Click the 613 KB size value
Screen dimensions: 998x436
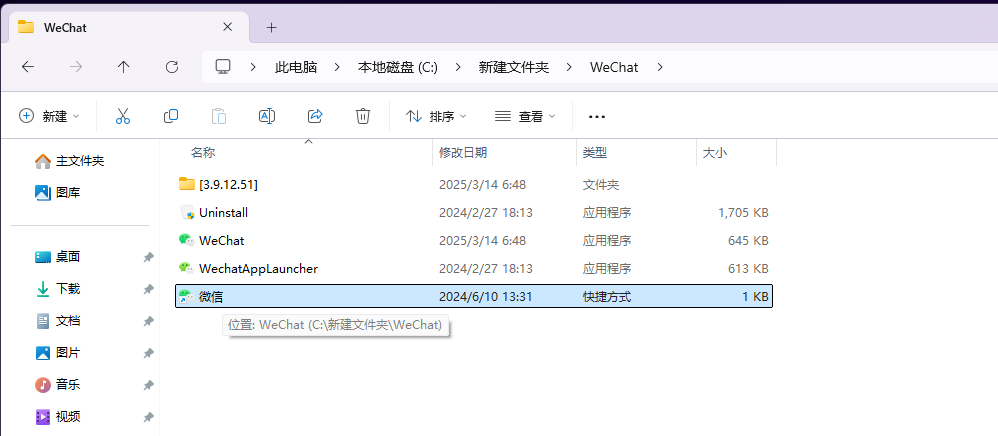[748, 269]
